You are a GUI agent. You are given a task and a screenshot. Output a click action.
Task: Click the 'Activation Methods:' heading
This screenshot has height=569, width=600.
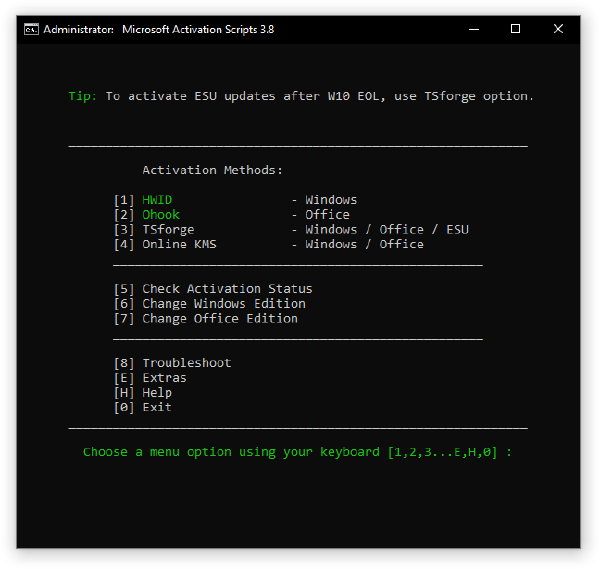[212, 170]
